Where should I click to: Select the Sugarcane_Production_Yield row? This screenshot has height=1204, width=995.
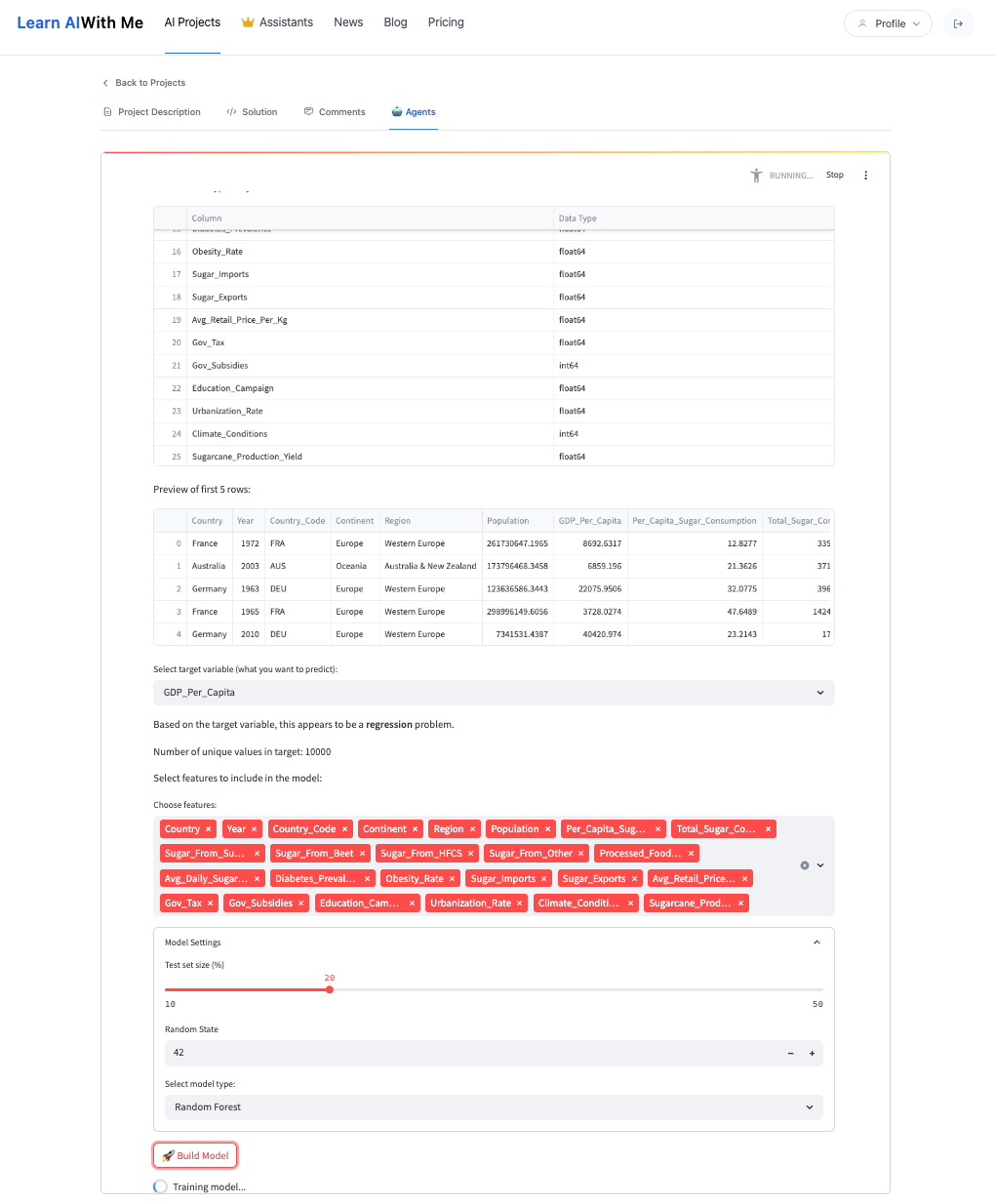click(x=494, y=457)
